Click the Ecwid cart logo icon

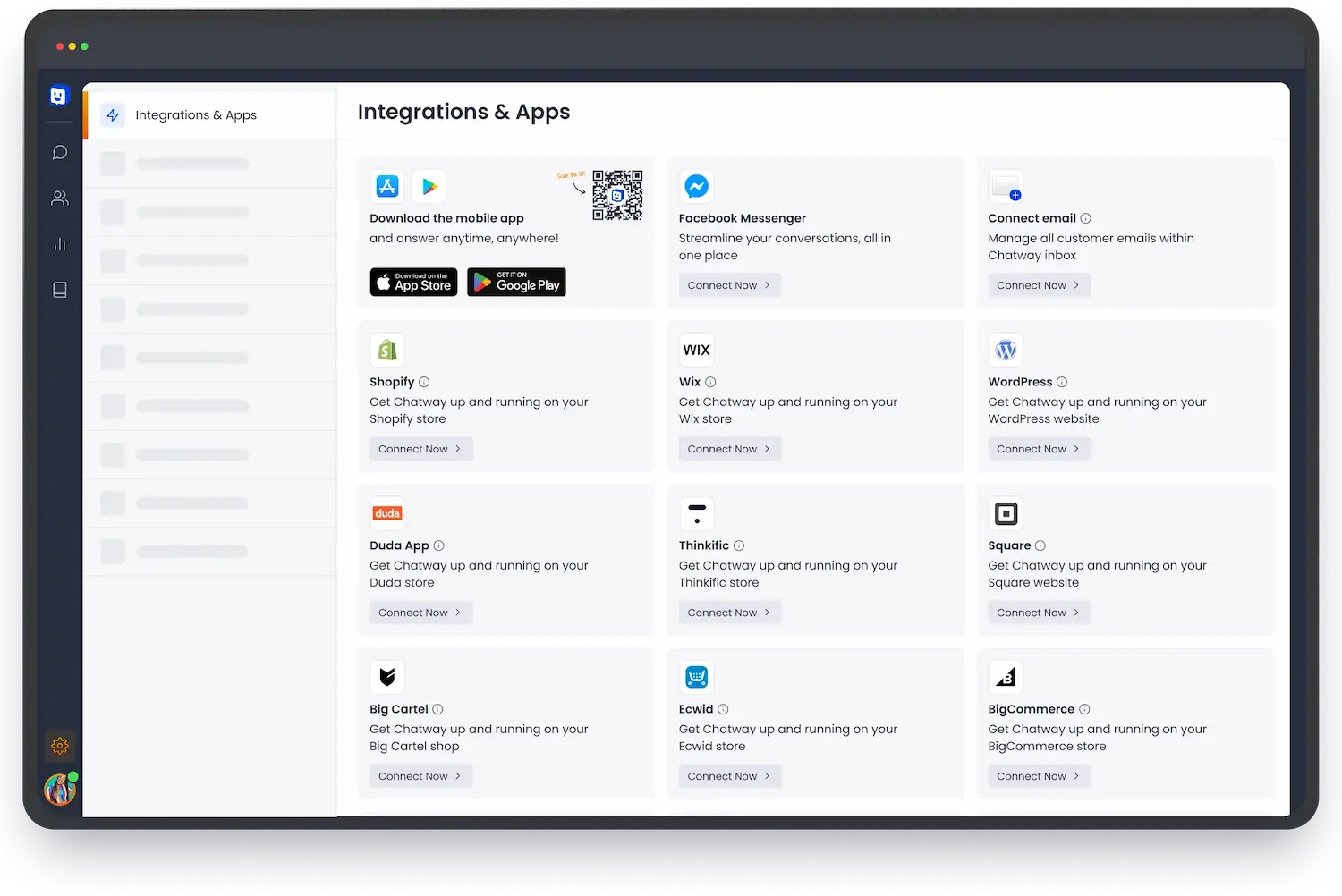tap(697, 677)
